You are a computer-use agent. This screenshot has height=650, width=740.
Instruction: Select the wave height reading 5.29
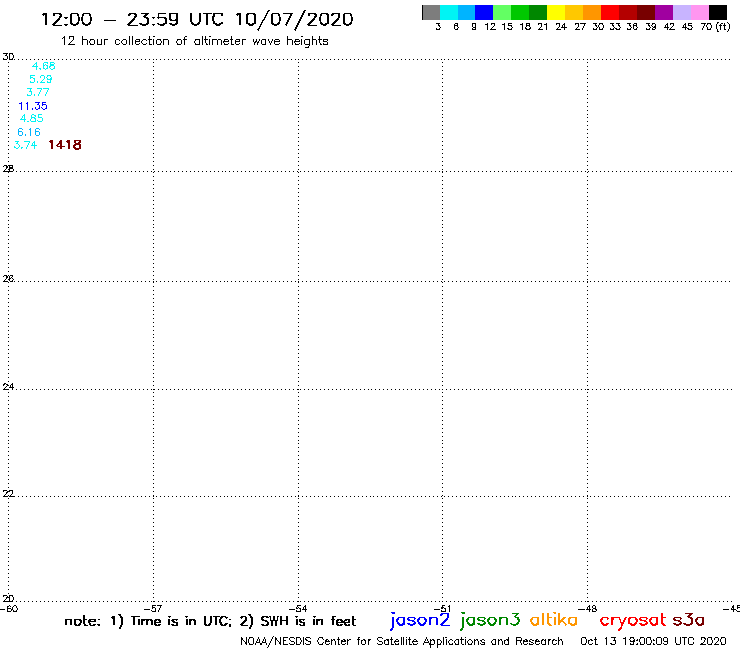(x=41, y=79)
